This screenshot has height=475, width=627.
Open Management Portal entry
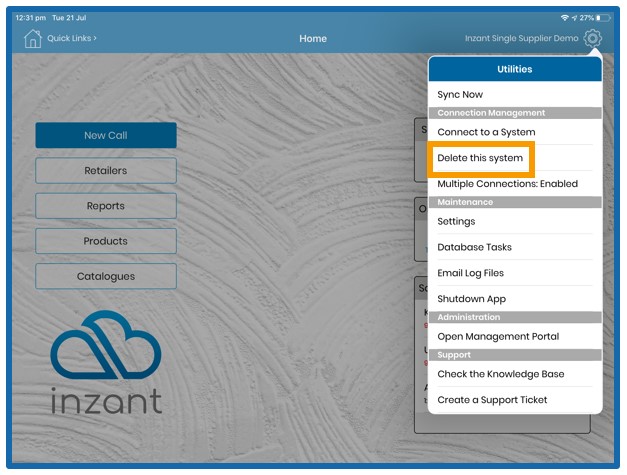pyautogui.click(x=515, y=337)
